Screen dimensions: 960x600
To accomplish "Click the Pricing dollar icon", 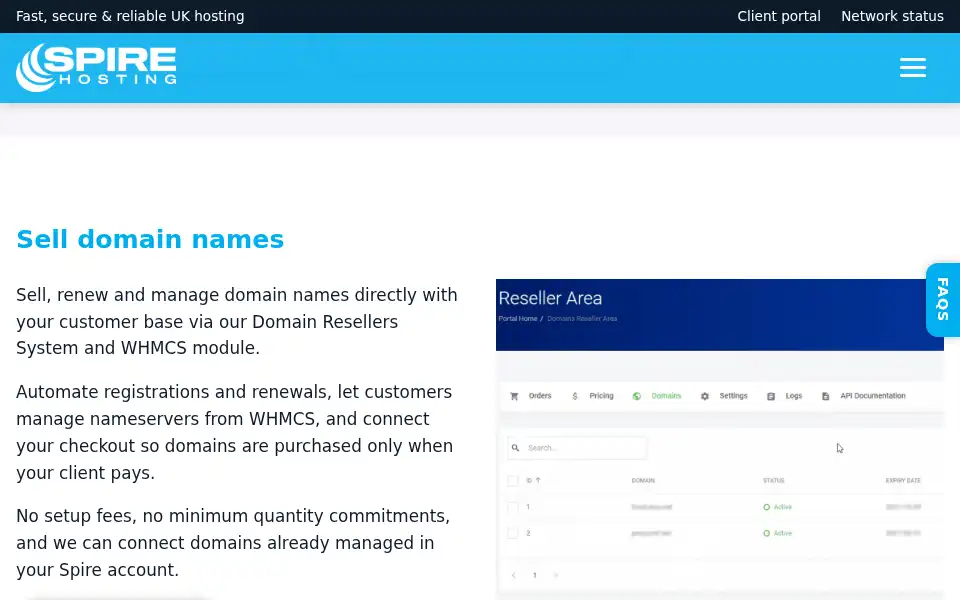I will pyautogui.click(x=575, y=396).
